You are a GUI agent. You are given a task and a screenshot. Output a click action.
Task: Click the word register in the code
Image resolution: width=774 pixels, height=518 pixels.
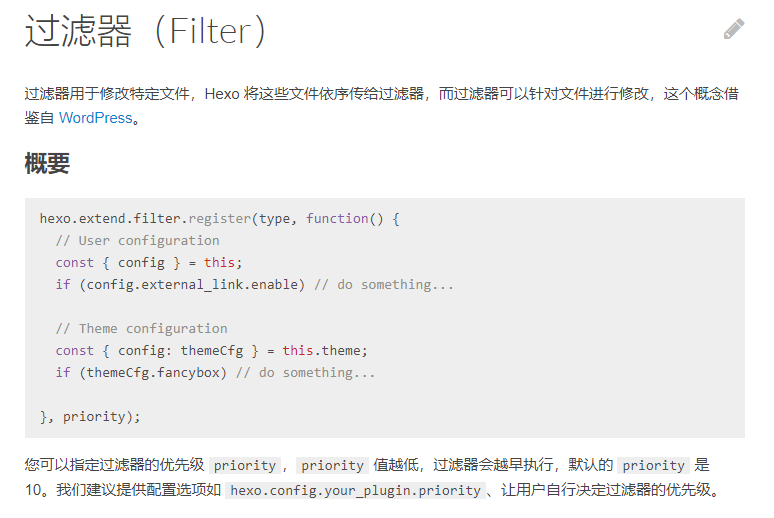click(219, 218)
